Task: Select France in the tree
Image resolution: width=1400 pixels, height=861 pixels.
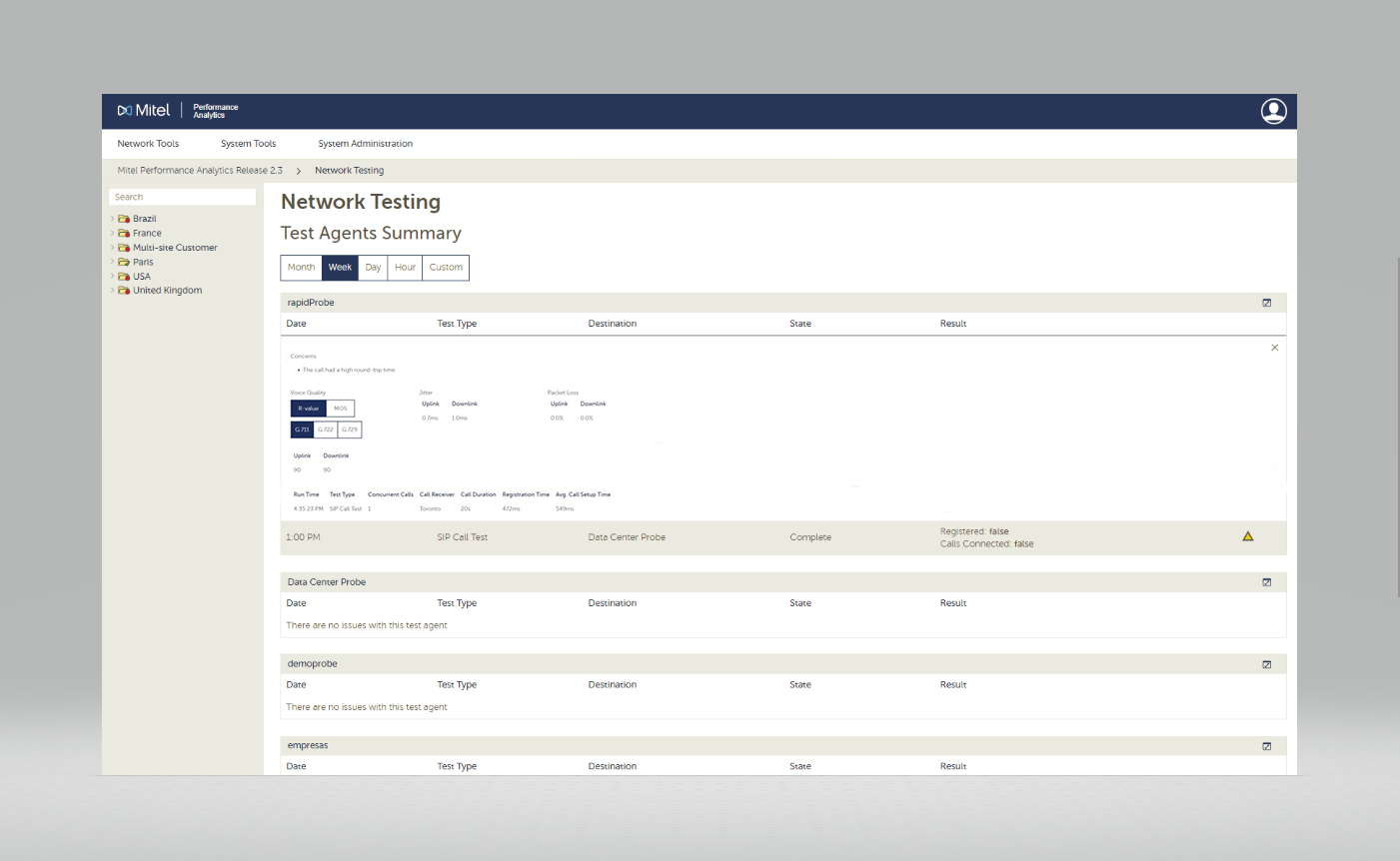Action: pos(147,233)
